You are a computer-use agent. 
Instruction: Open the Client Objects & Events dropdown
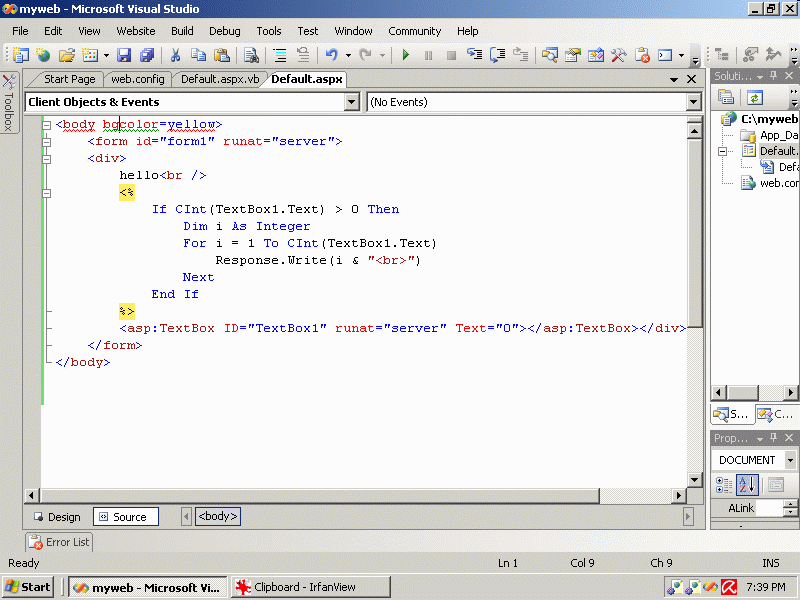pos(351,102)
